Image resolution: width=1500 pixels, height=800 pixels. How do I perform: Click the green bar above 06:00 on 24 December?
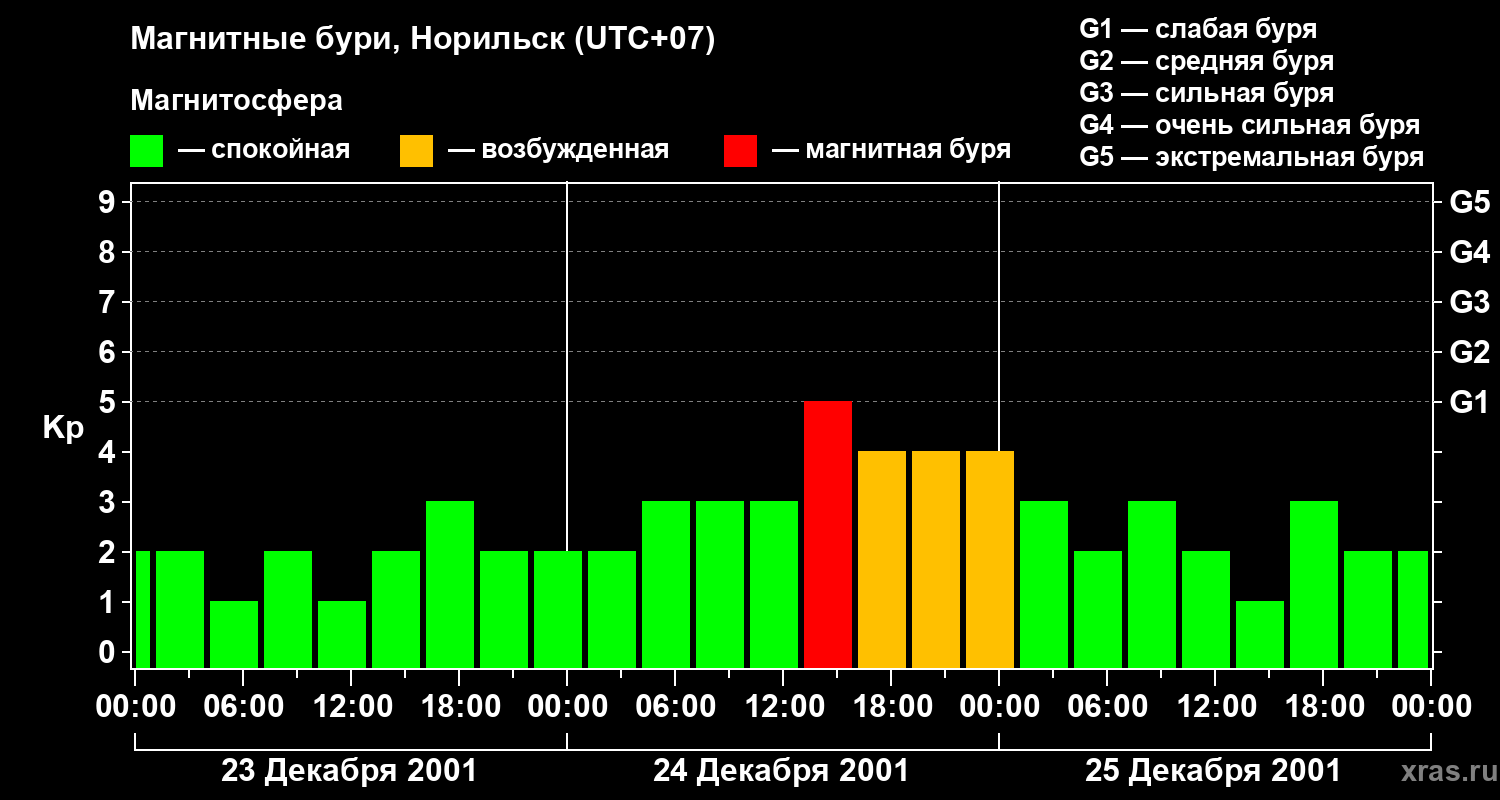point(666,584)
